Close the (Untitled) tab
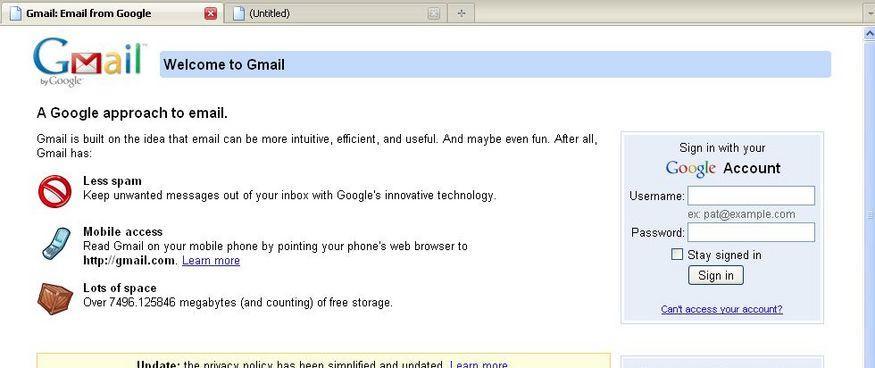This screenshot has width=875, height=368. point(434,13)
